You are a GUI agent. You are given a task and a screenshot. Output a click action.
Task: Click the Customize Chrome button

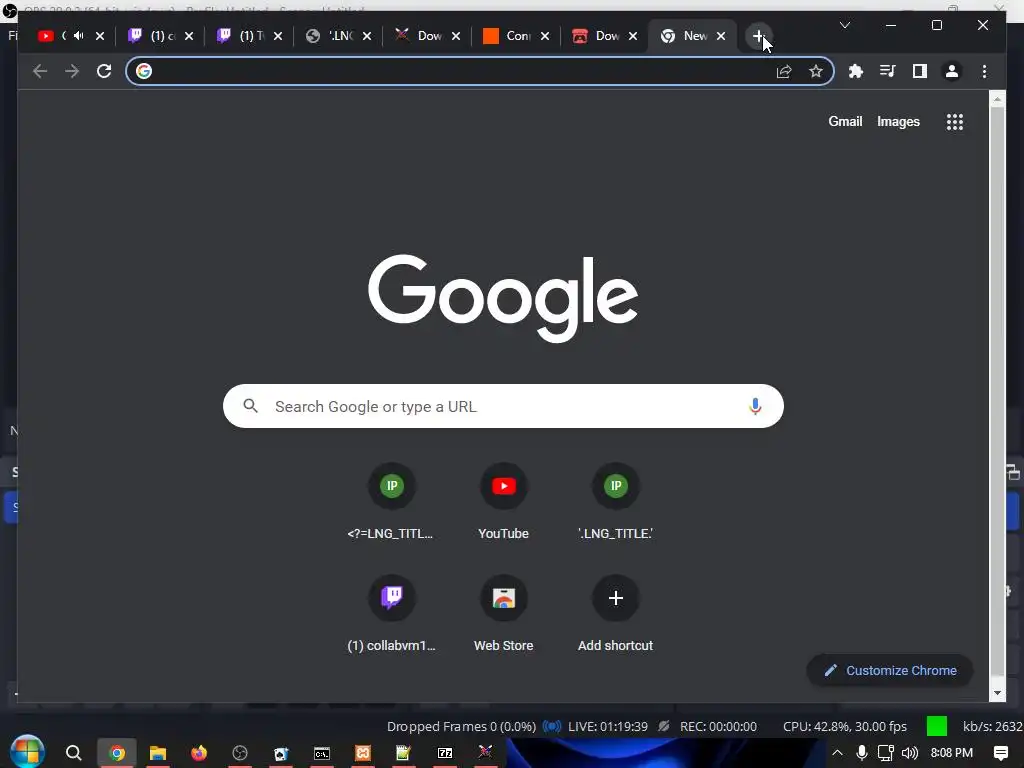[x=890, y=671]
